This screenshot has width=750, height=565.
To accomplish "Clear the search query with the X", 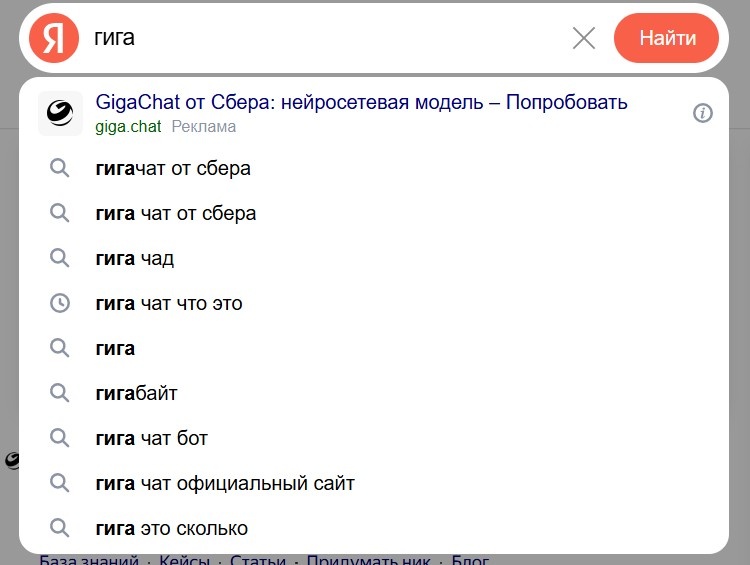I will click(584, 38).
